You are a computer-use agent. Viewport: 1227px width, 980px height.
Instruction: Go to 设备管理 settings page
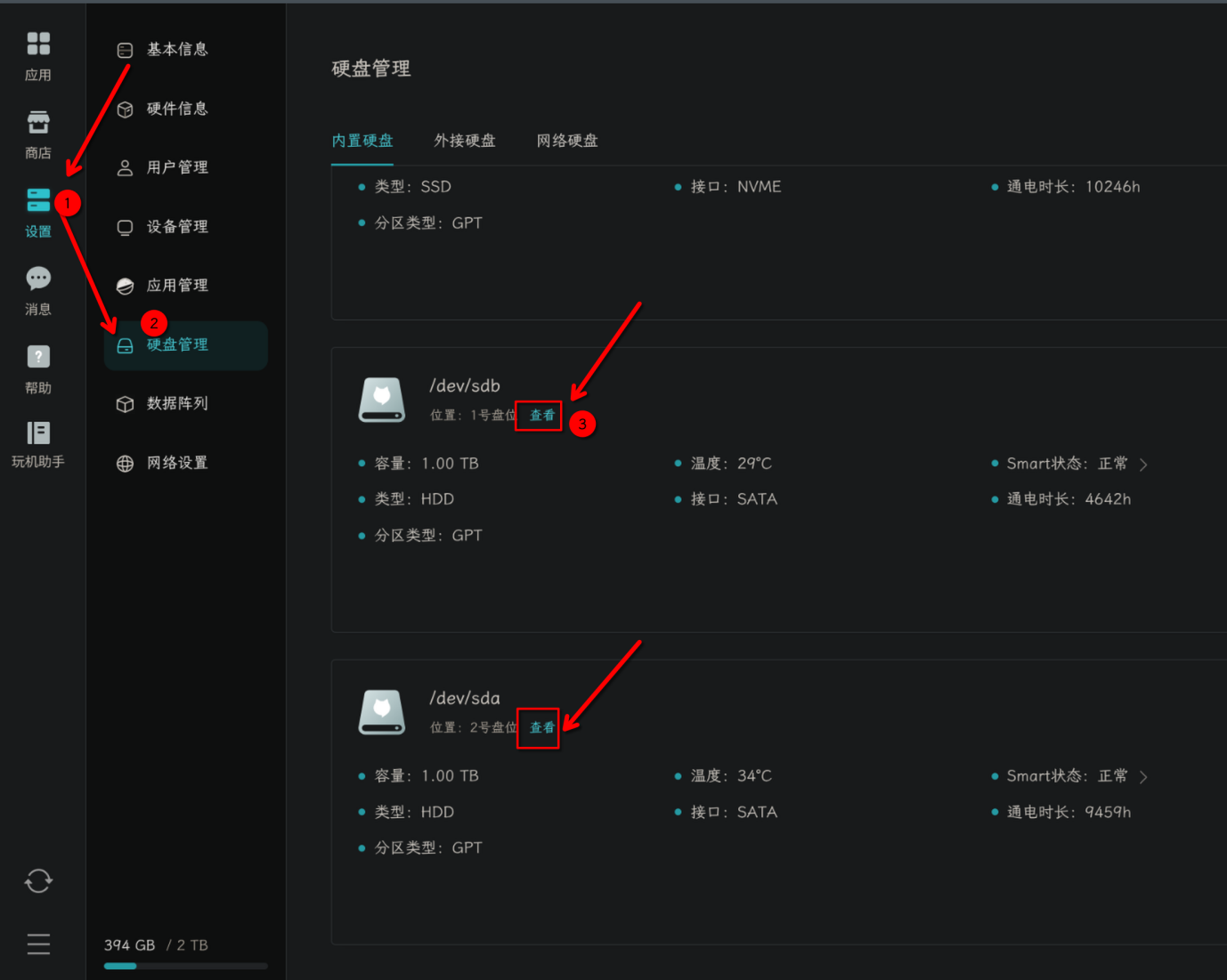[177, 227]
